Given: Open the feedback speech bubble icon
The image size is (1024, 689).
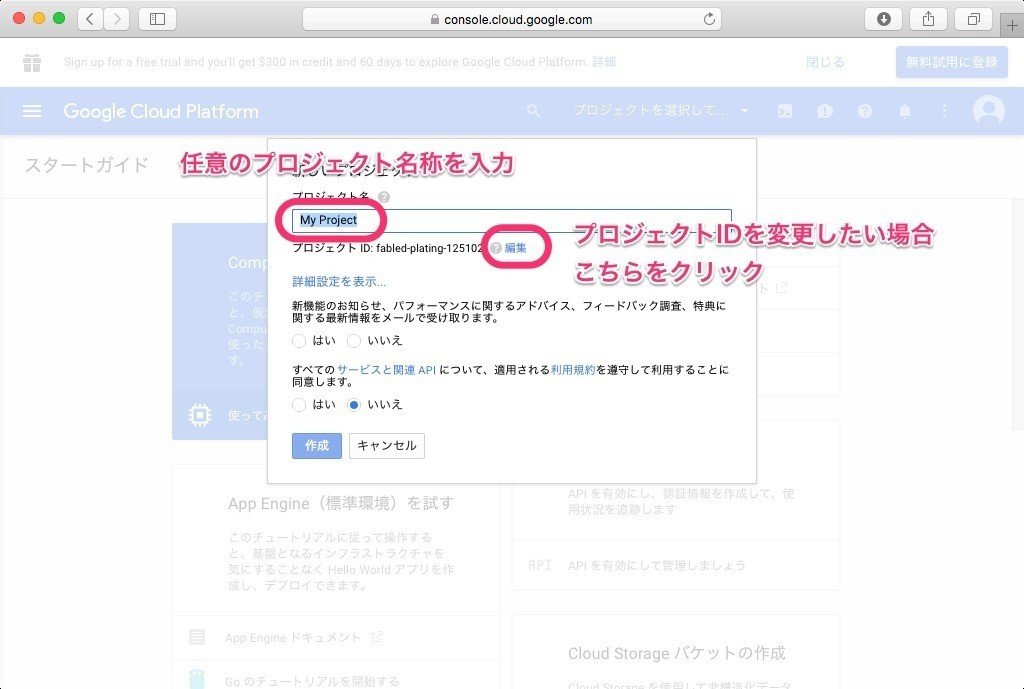Looking at the screenshot, I should pyautogui.click(x=825, y=111).
